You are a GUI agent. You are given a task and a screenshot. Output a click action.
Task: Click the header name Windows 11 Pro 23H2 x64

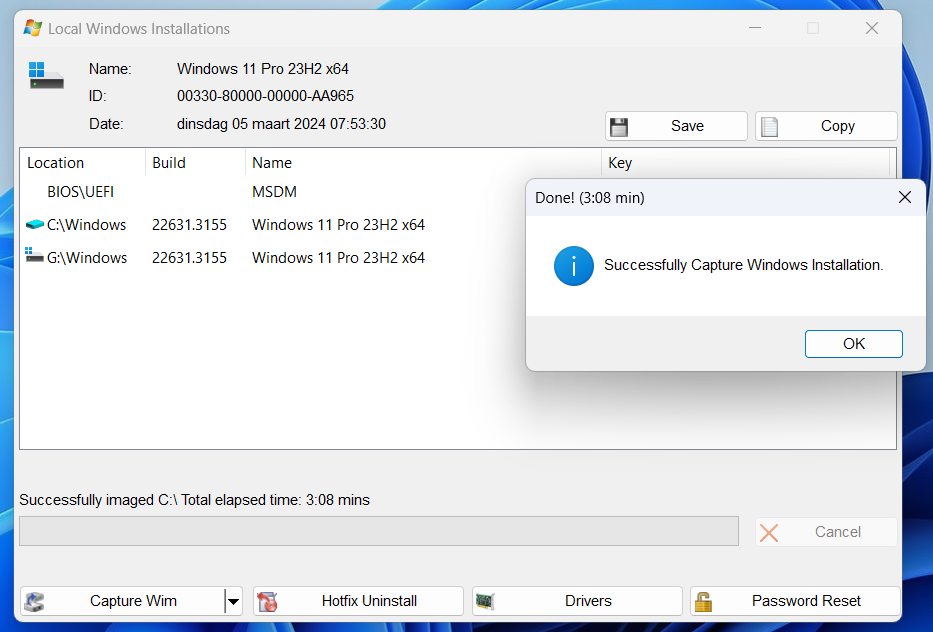pyautogui.click(x=263, y=69)
